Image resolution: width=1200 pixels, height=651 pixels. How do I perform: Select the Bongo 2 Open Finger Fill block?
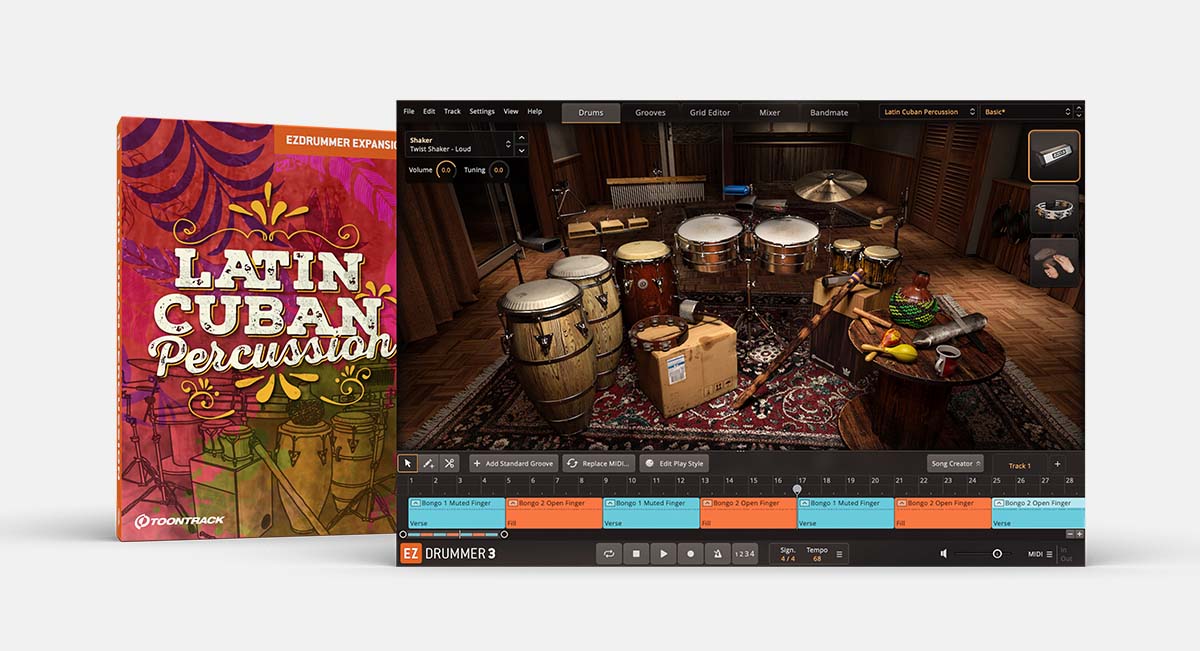tap(555, 515)
